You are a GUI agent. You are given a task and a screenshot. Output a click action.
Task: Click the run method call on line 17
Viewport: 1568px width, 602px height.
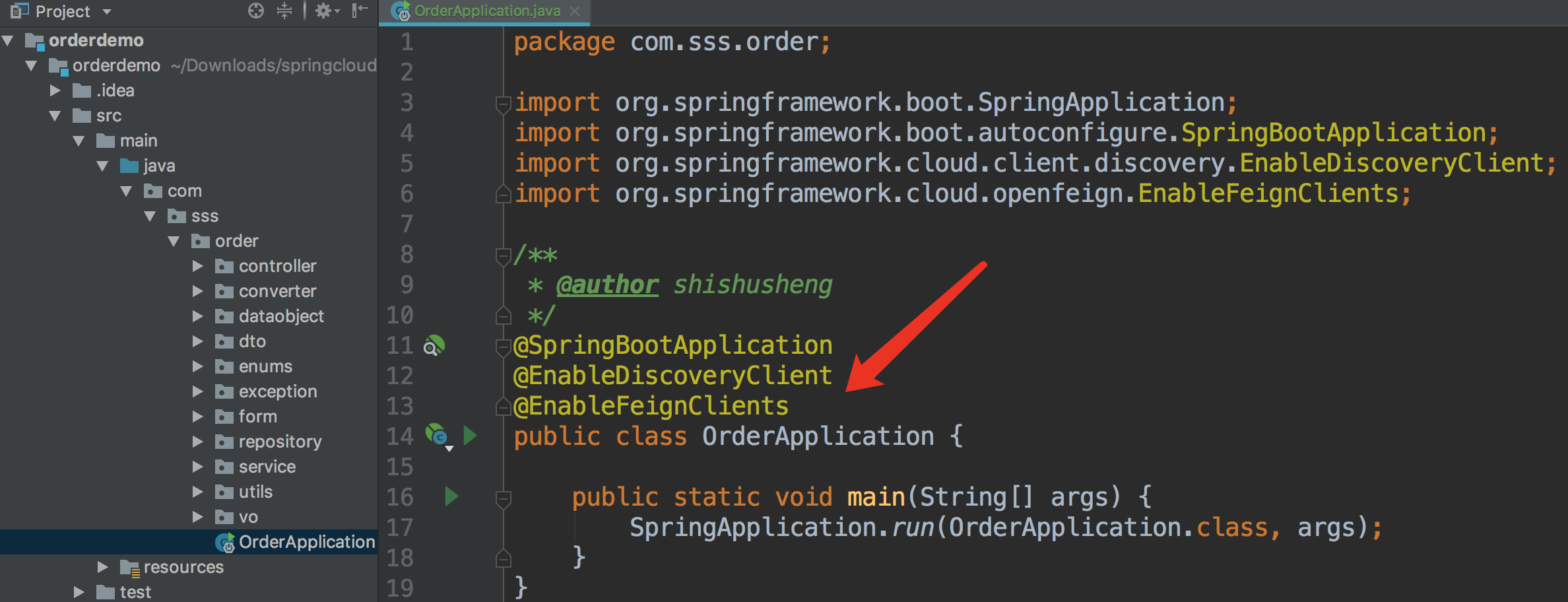coord(913,527)
